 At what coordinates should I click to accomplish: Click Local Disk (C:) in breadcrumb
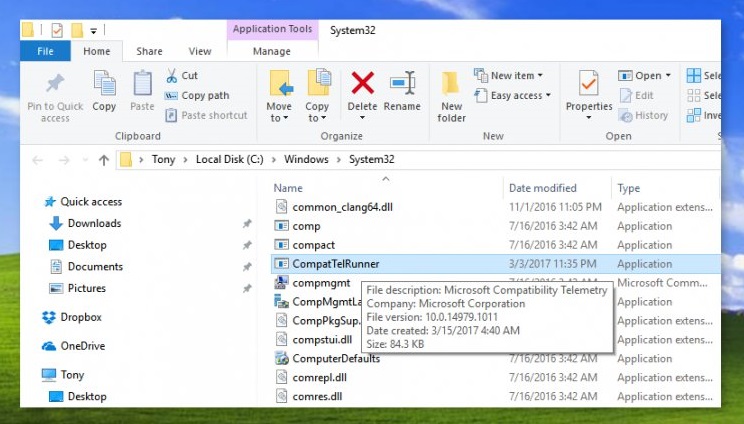tap(230, 159)
